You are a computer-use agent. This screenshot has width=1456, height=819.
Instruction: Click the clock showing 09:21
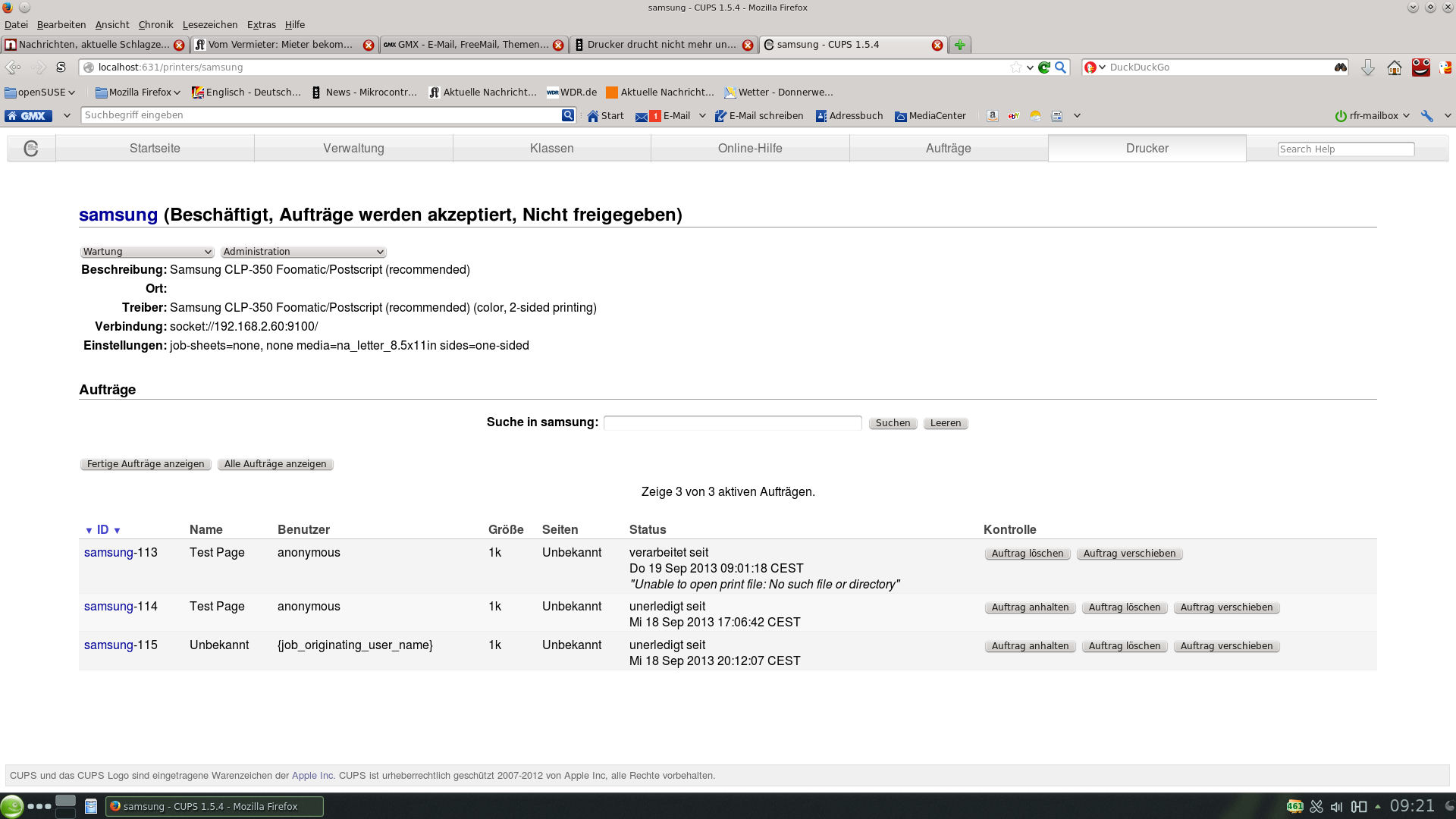(x=1412, y=806)
